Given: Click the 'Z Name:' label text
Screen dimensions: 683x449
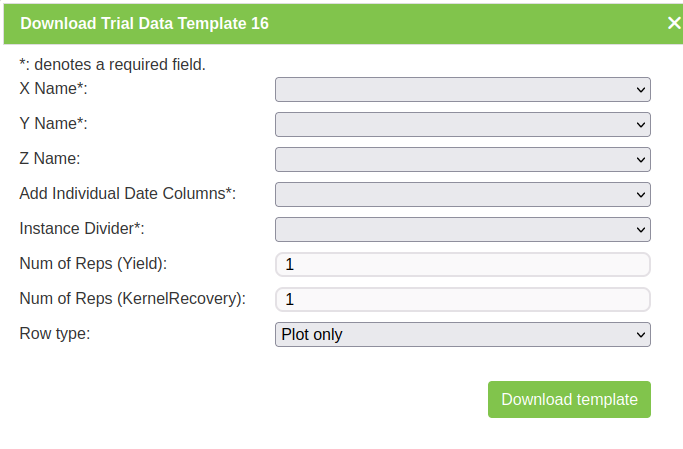Looking at the screenshot, I should pos(50,158).
